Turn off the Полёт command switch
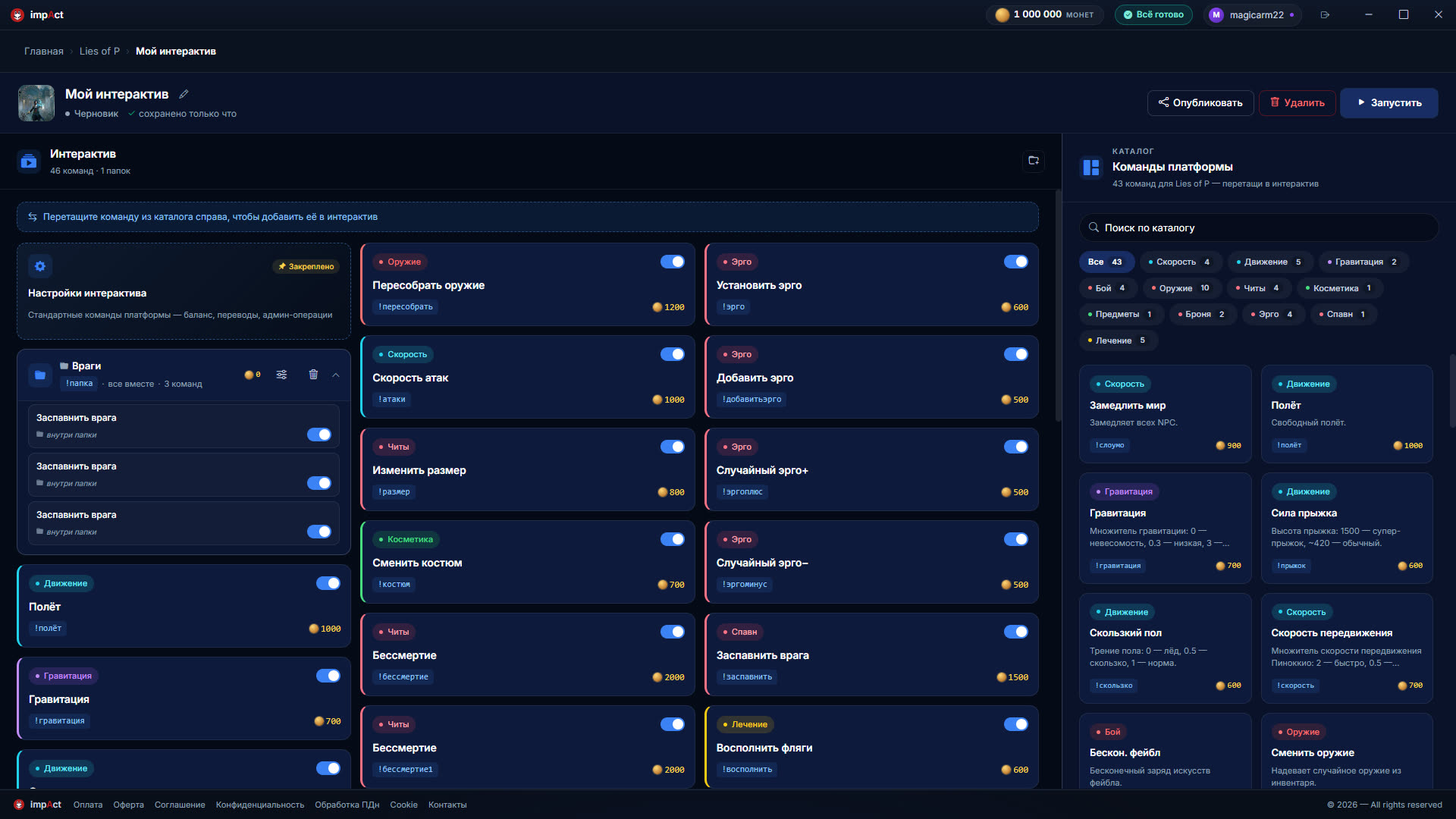 328,583
